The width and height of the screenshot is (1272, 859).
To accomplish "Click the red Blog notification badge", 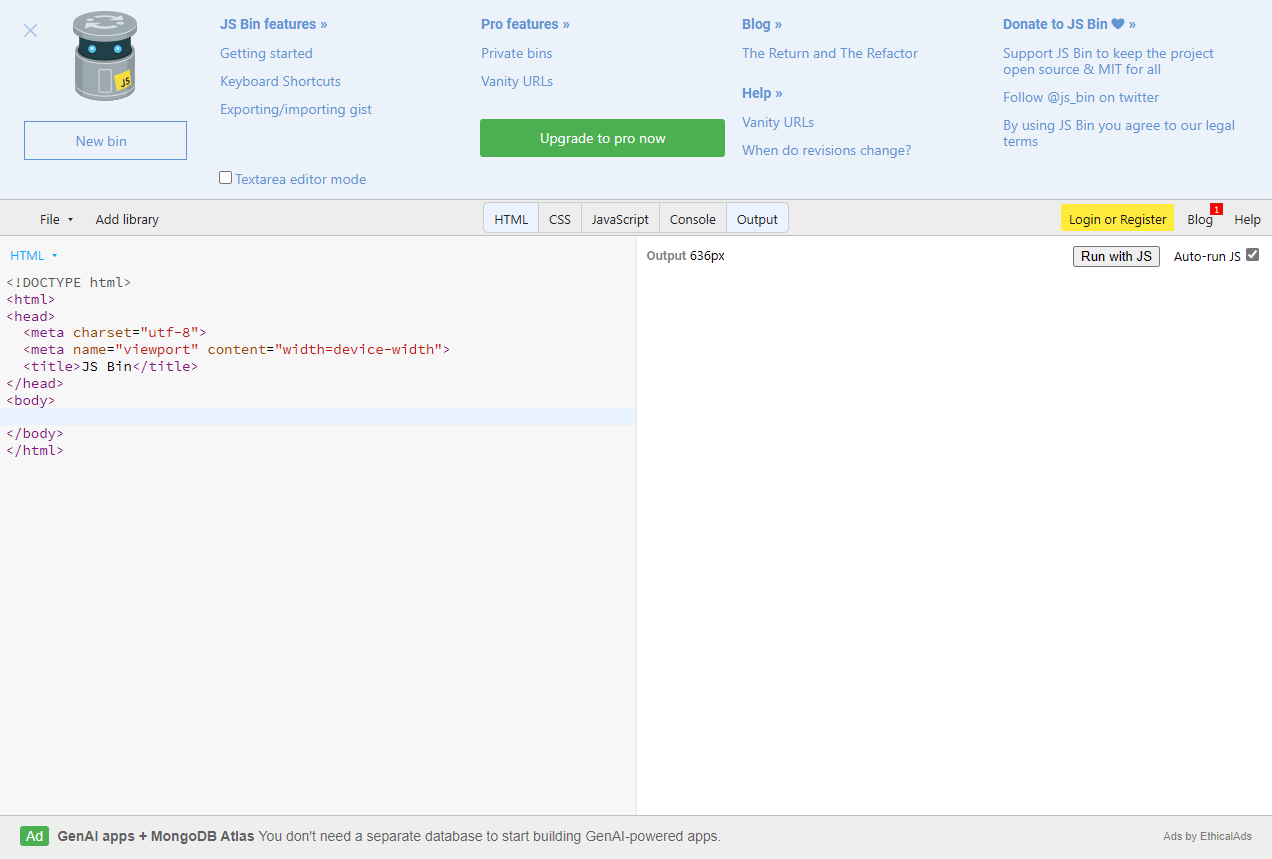I will click(x=1216, y=209).
